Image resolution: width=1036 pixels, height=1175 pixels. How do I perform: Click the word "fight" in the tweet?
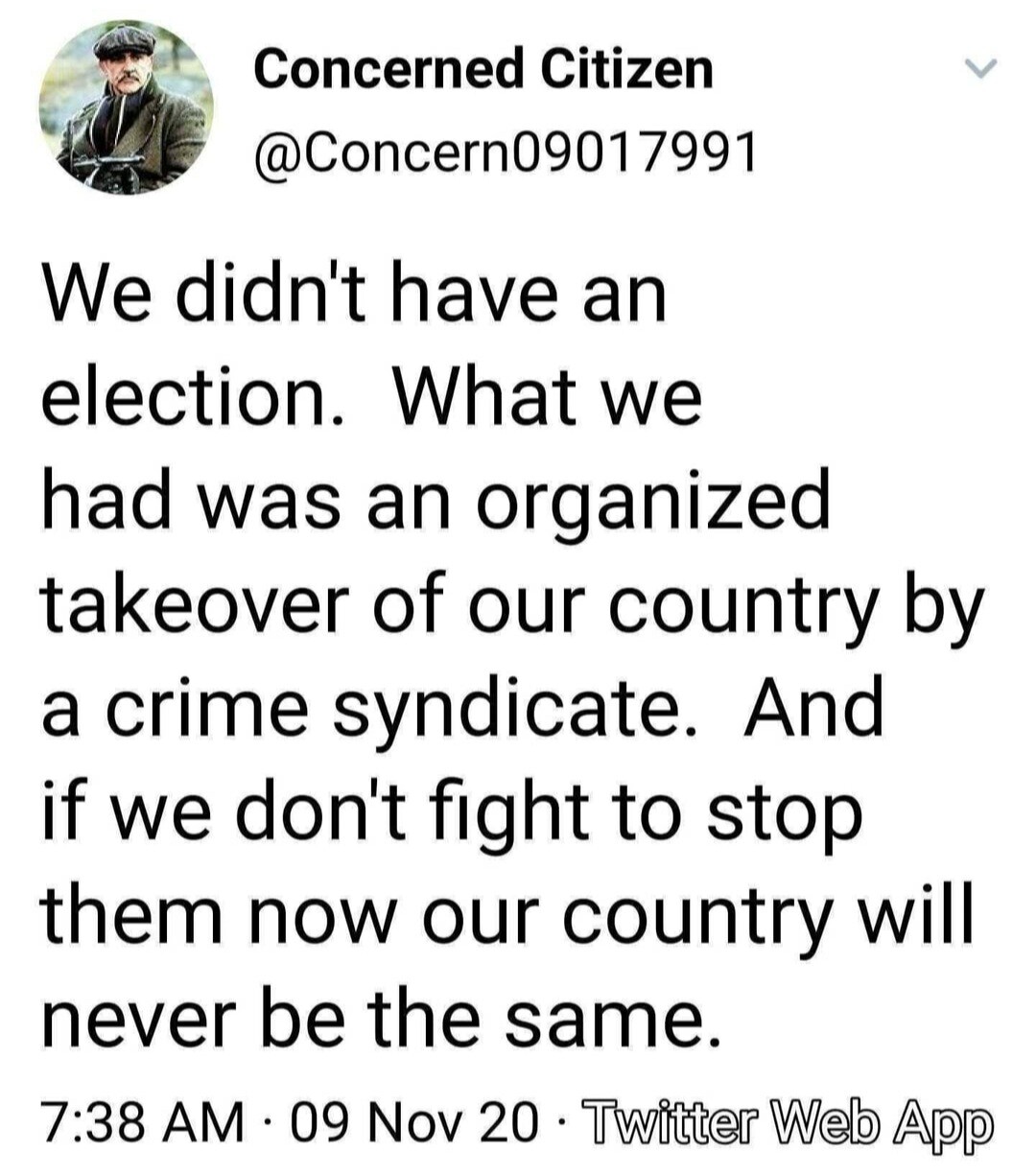[517, 813]
